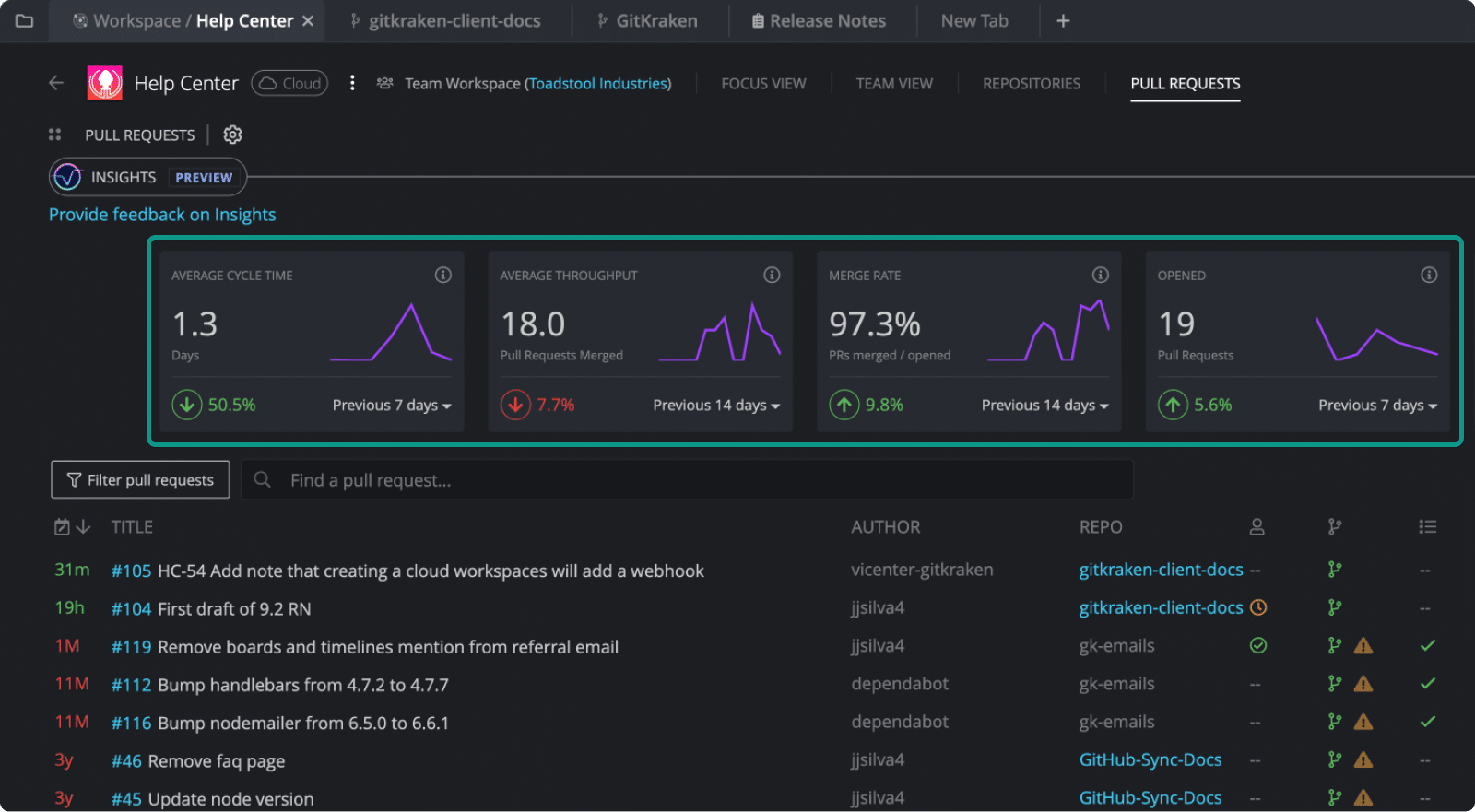Click the branch column header icon
1475x812 pixels.
1335,527
